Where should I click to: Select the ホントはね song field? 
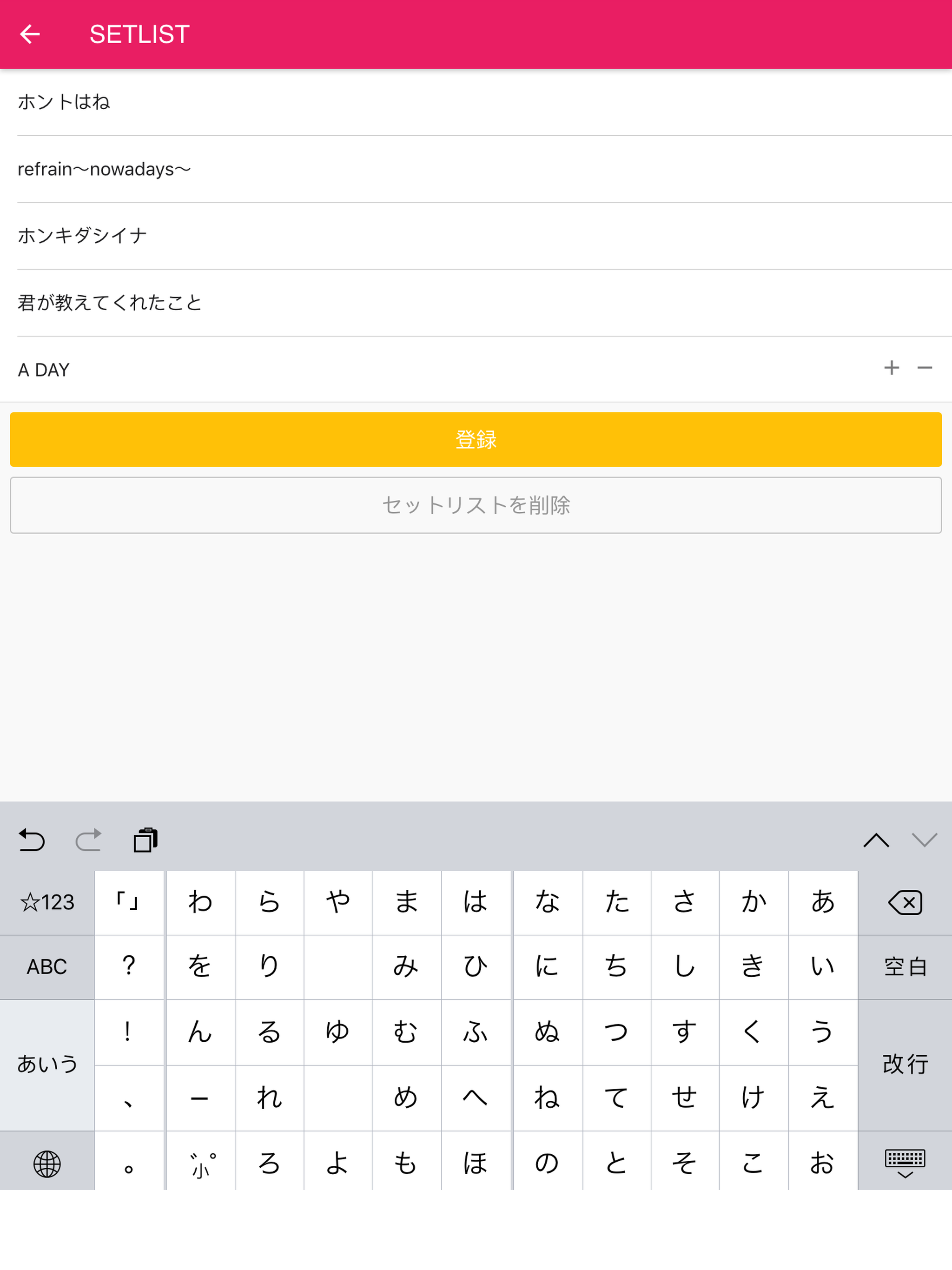coord(485,102)
